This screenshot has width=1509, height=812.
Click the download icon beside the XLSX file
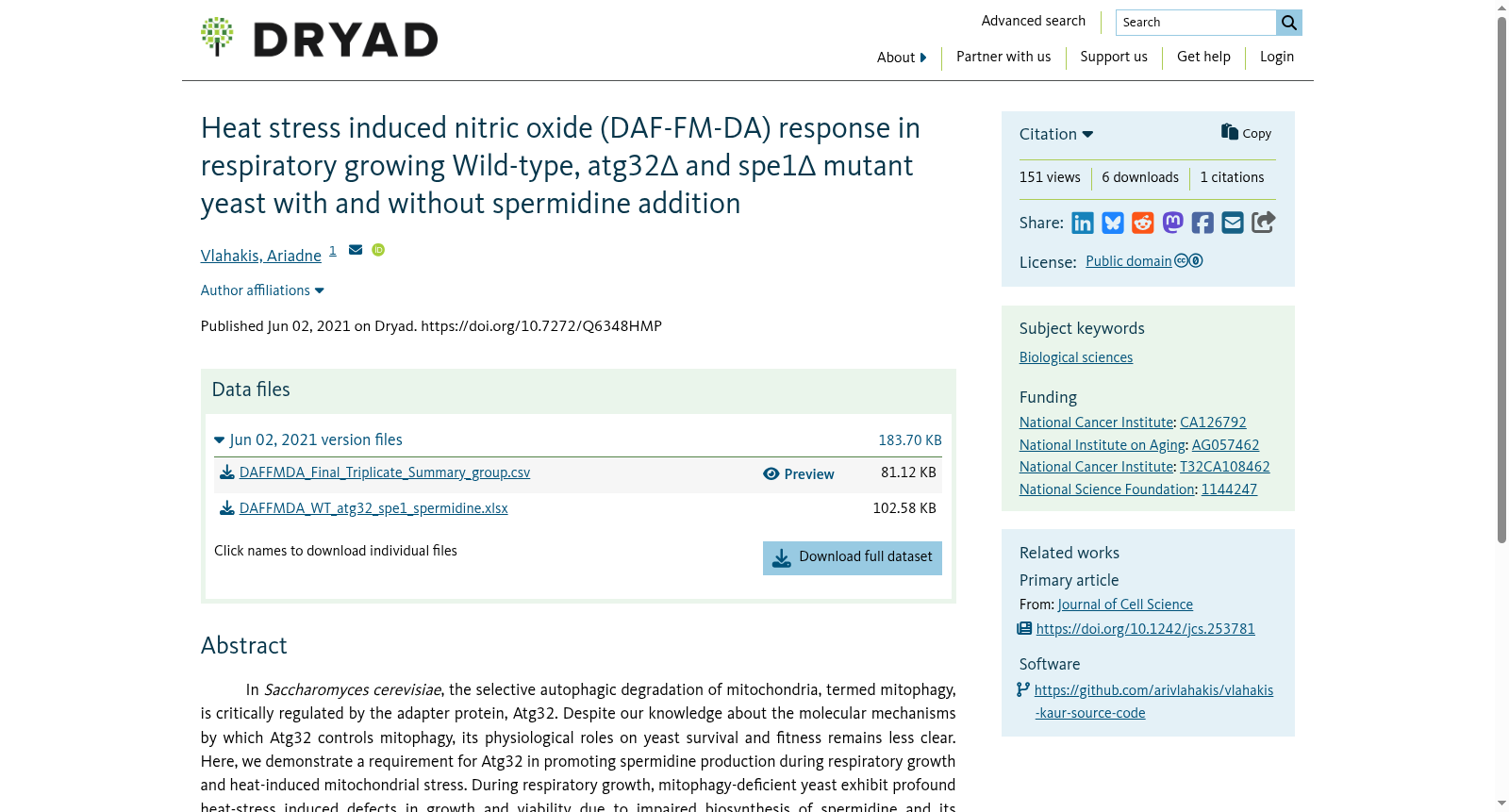click(x=226, y=508)
